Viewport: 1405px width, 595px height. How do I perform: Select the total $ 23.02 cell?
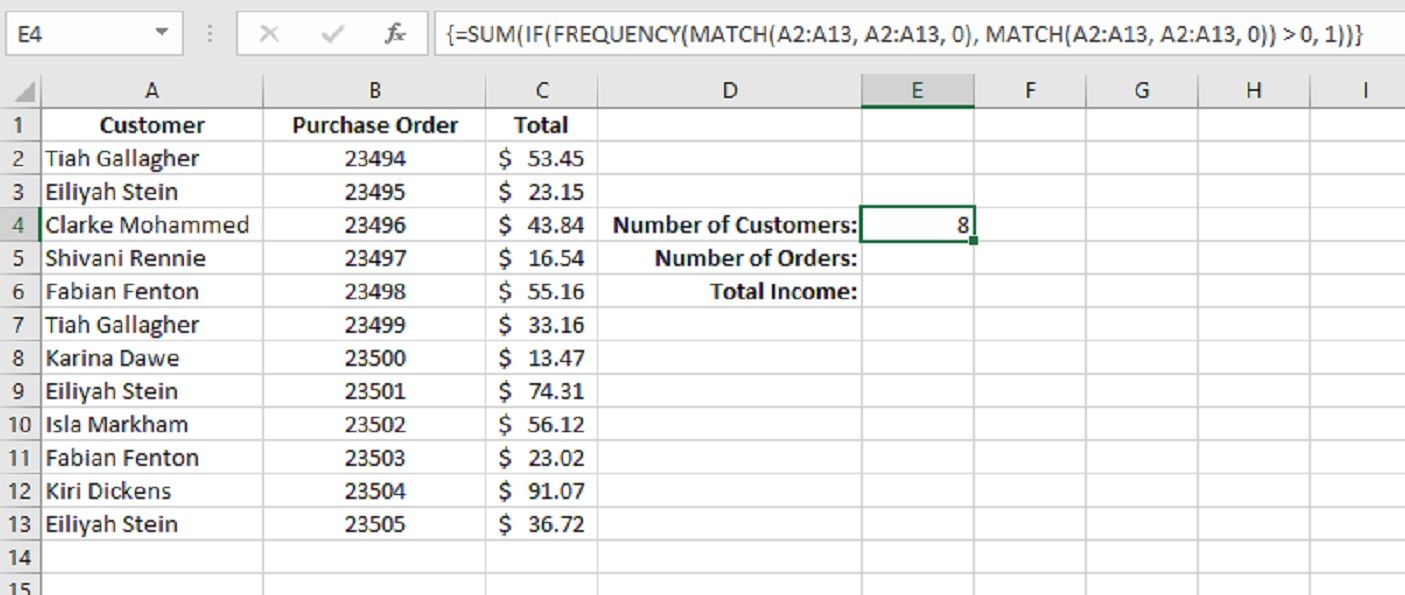coord(541,458)
